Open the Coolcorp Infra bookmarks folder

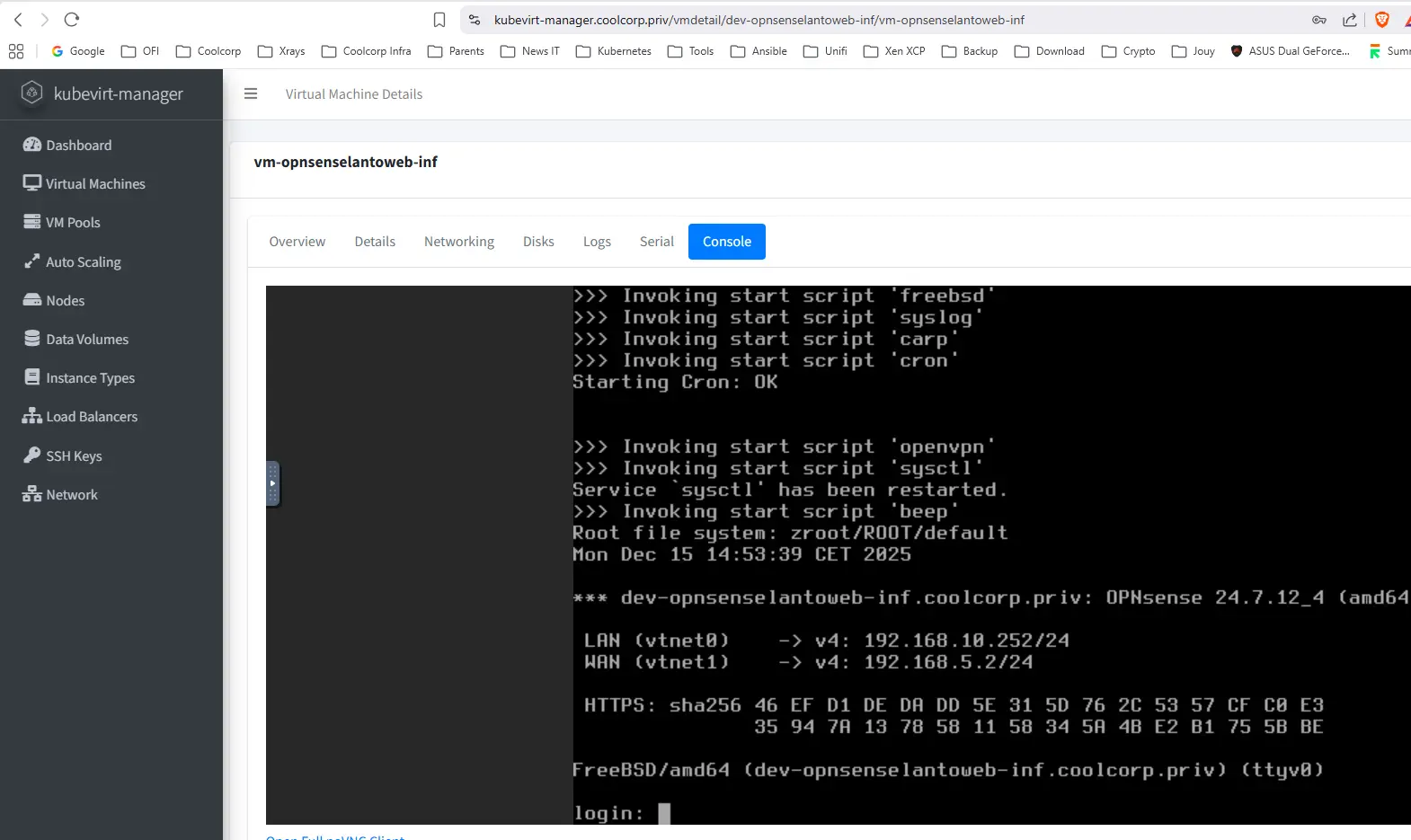click(x=366, y=51)
